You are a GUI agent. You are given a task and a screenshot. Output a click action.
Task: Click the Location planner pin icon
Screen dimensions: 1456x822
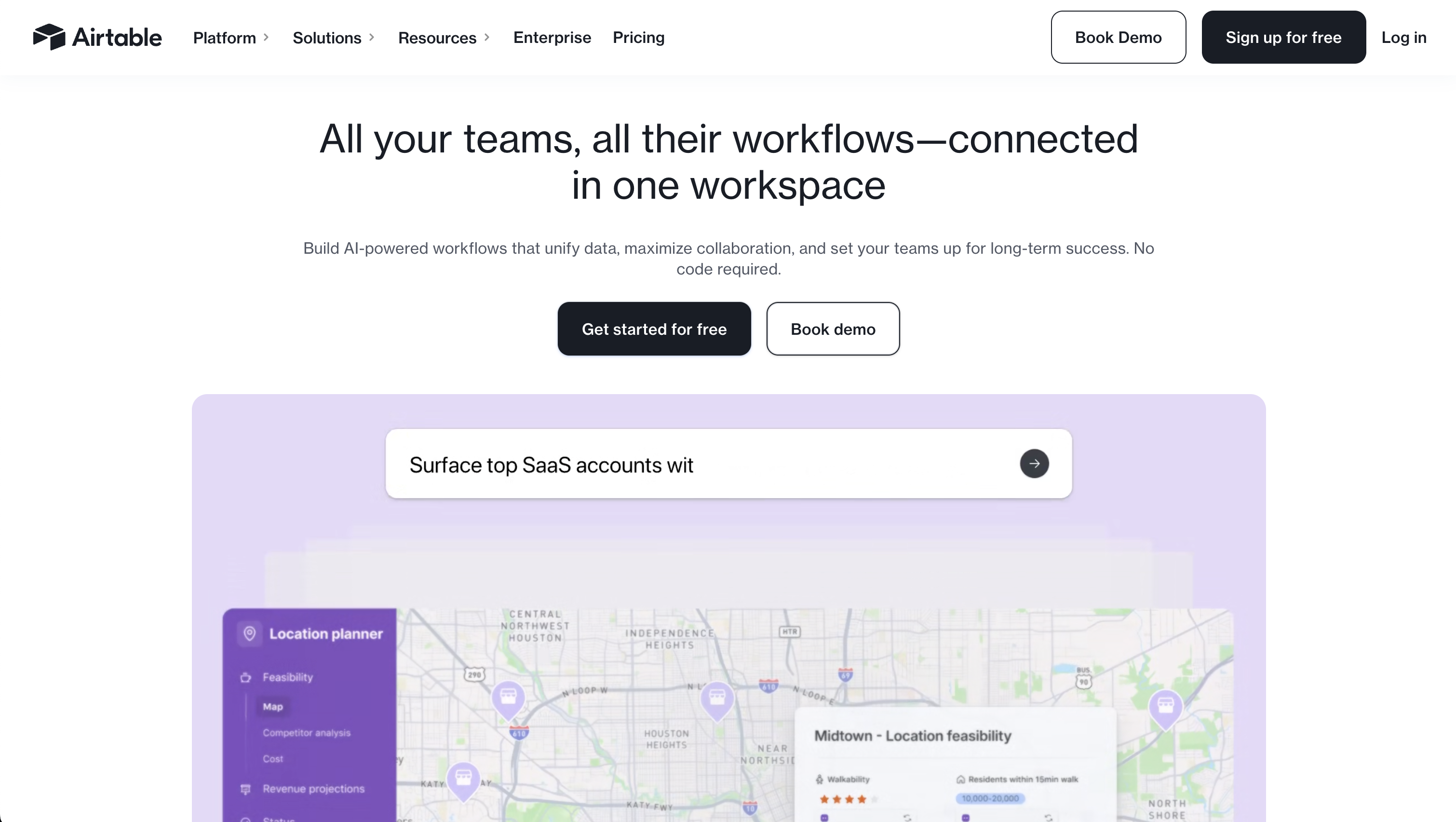coord(249,633)
